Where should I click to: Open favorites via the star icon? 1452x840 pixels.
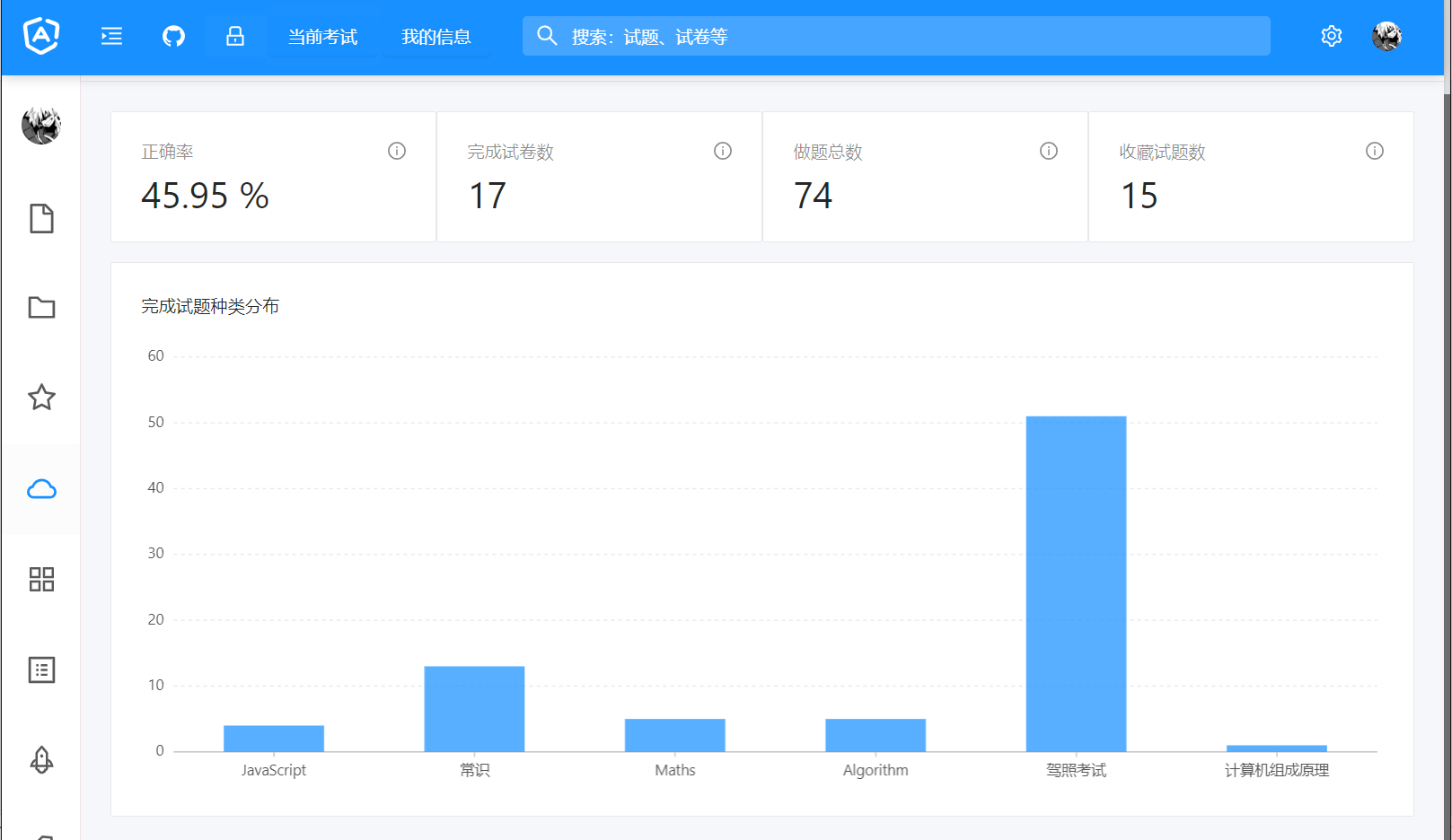point(41,398)
